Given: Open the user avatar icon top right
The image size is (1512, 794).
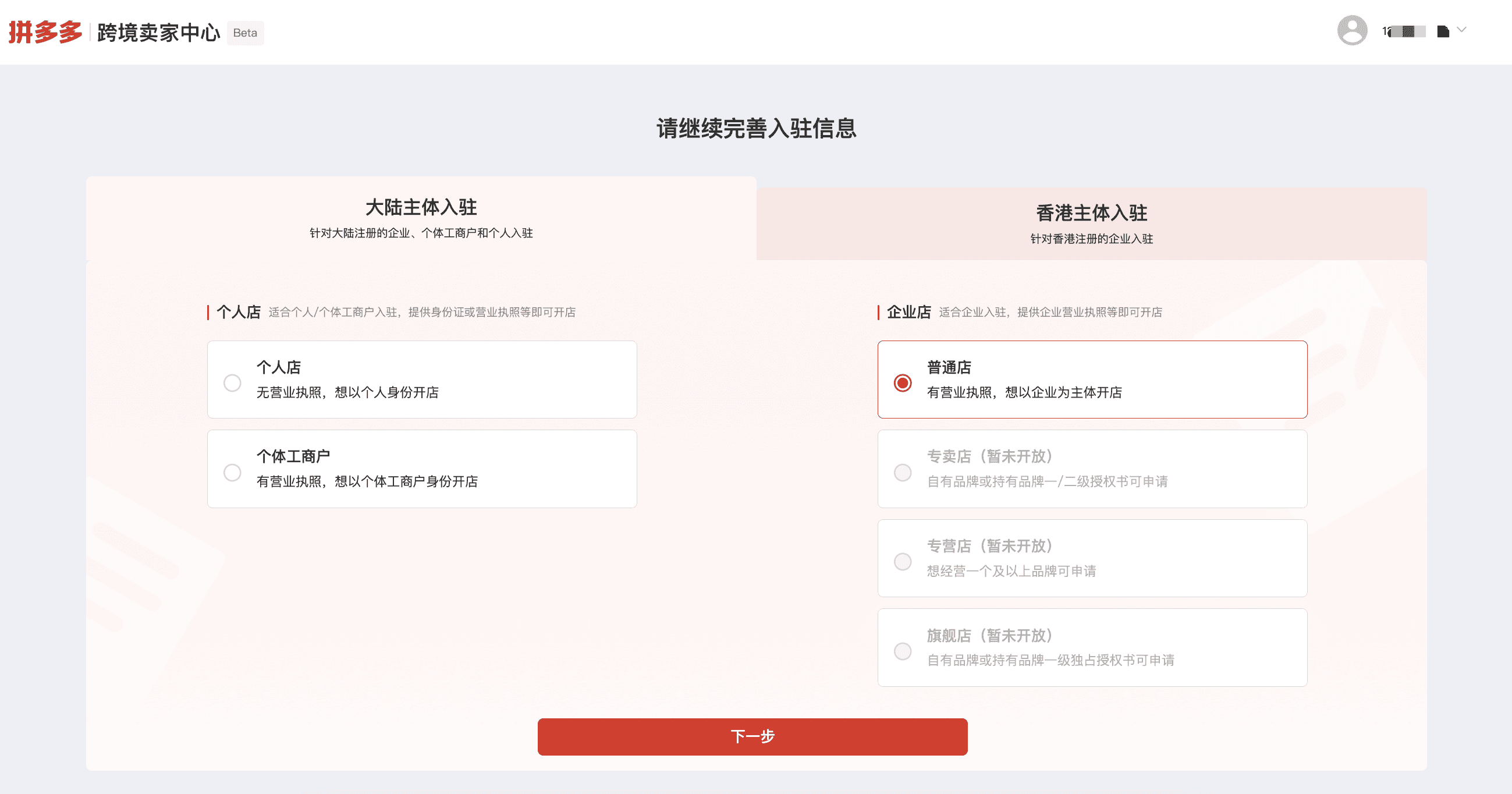Looking at the screenshot, I should tap(1353, 31).
